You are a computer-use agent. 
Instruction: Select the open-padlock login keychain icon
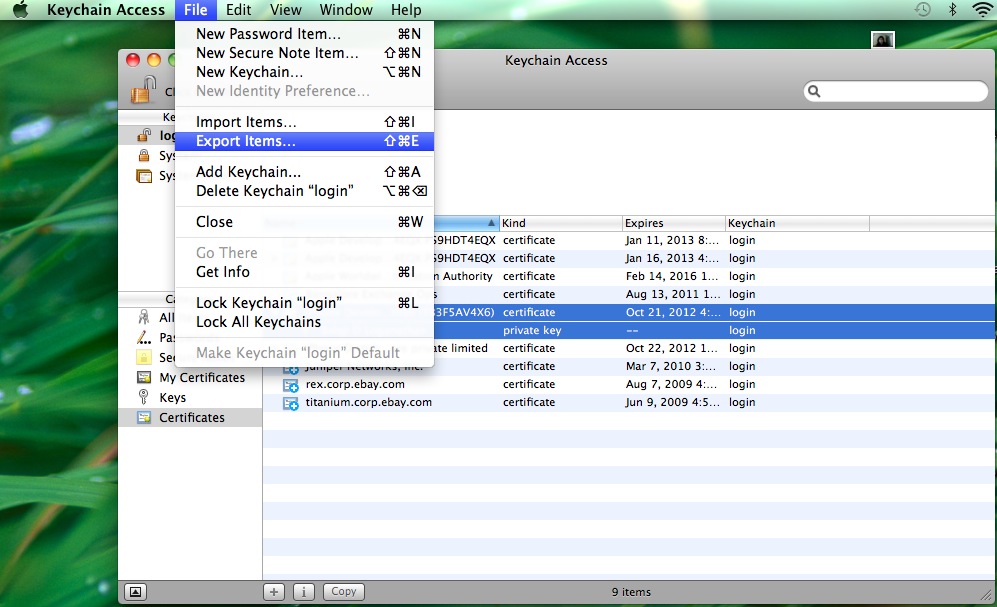point(144,135)
